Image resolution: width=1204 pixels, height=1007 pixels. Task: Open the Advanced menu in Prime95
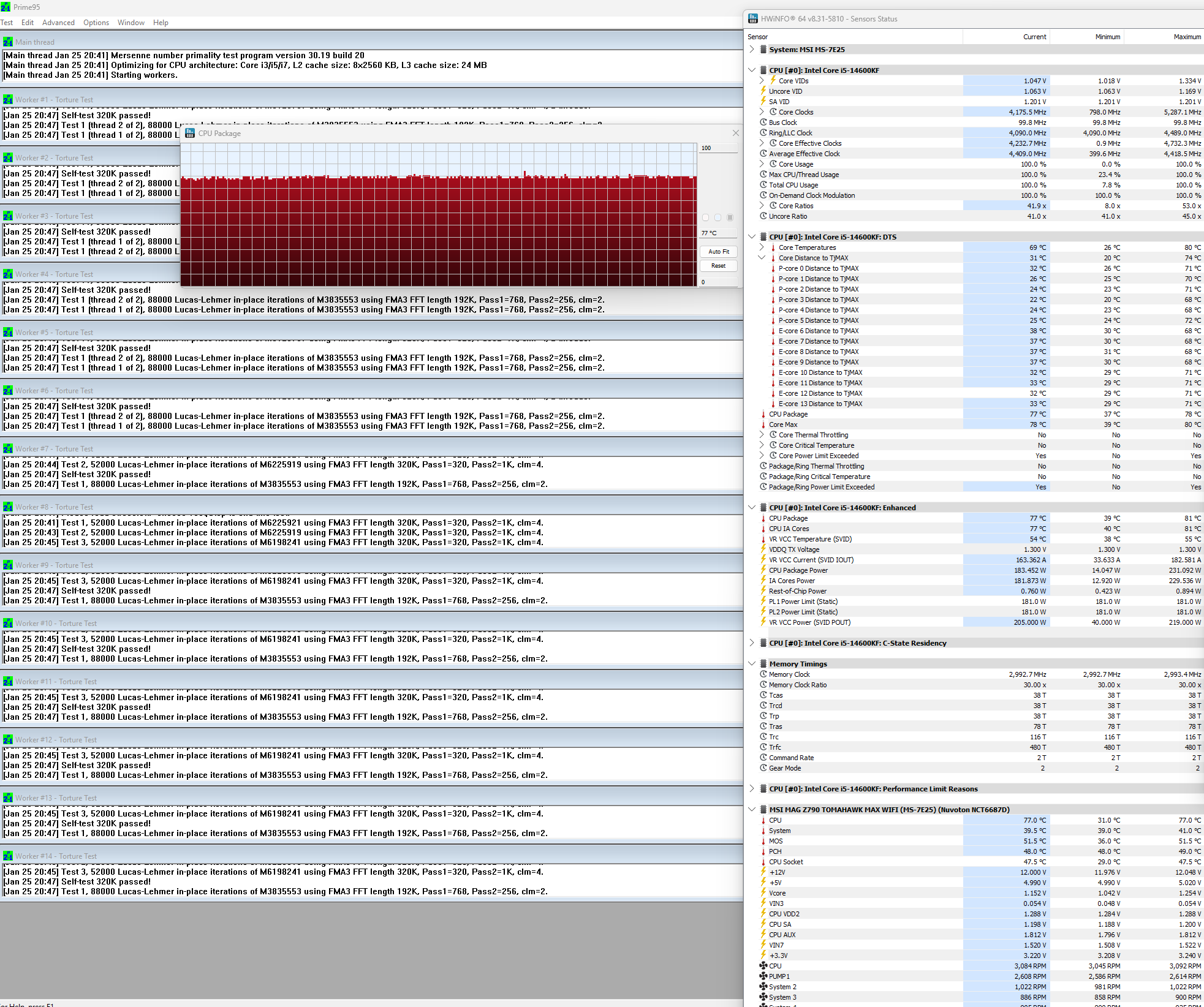[58, 23]
